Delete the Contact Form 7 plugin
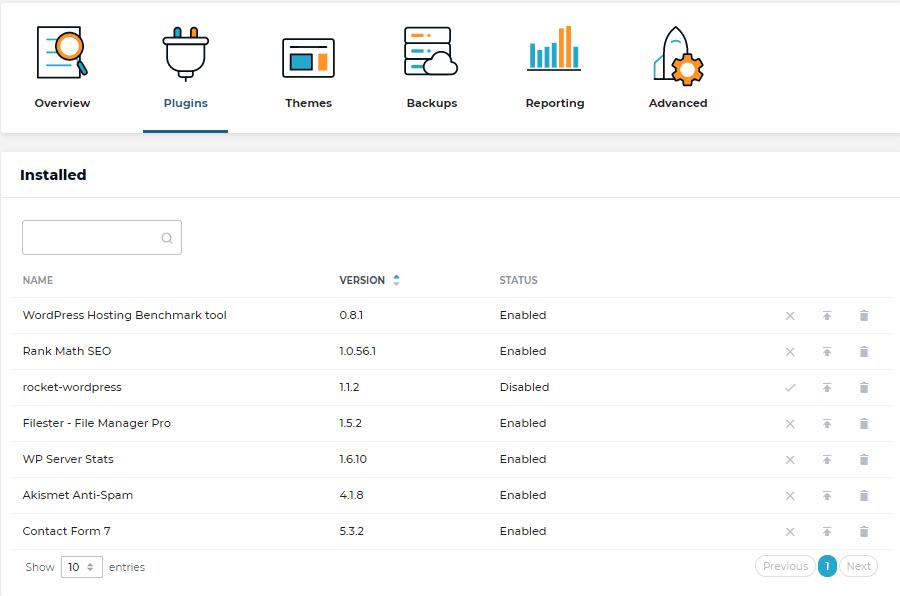The height and width of the screenshot is (596, 900). click(x=864, y=532)
